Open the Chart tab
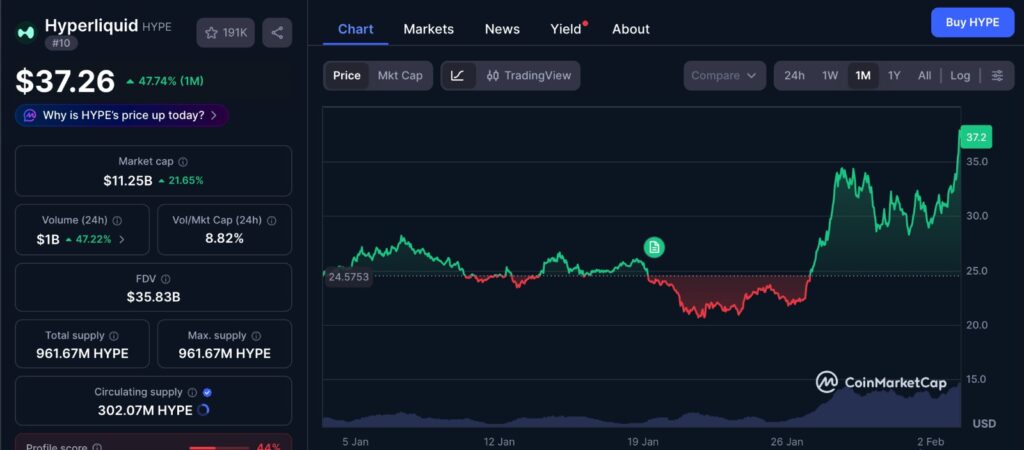1024x450 pixels. tap(355, 29)
